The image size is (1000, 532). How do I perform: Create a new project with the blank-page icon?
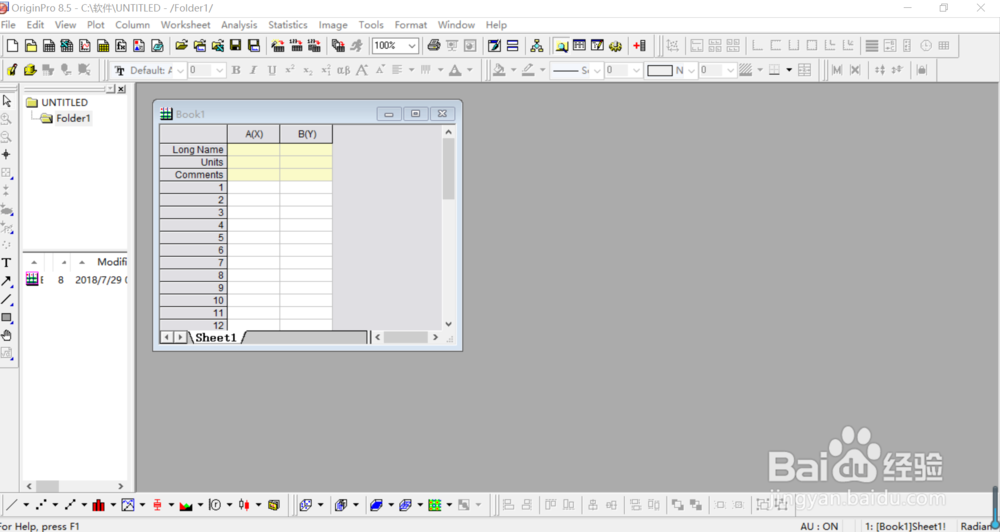12,45
